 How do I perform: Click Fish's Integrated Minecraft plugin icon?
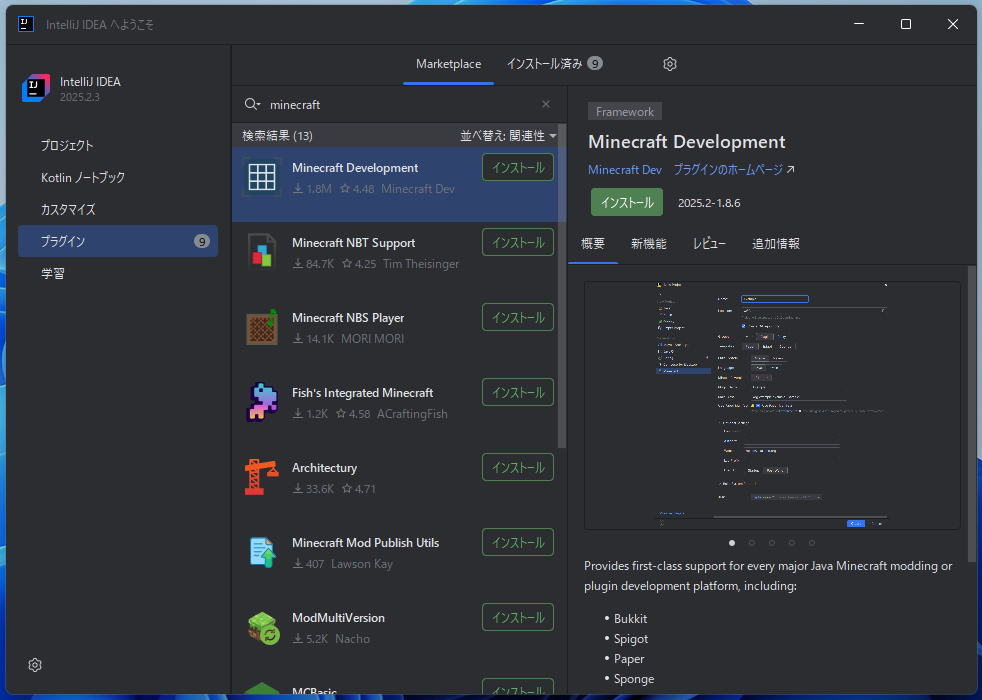(260, 402)
